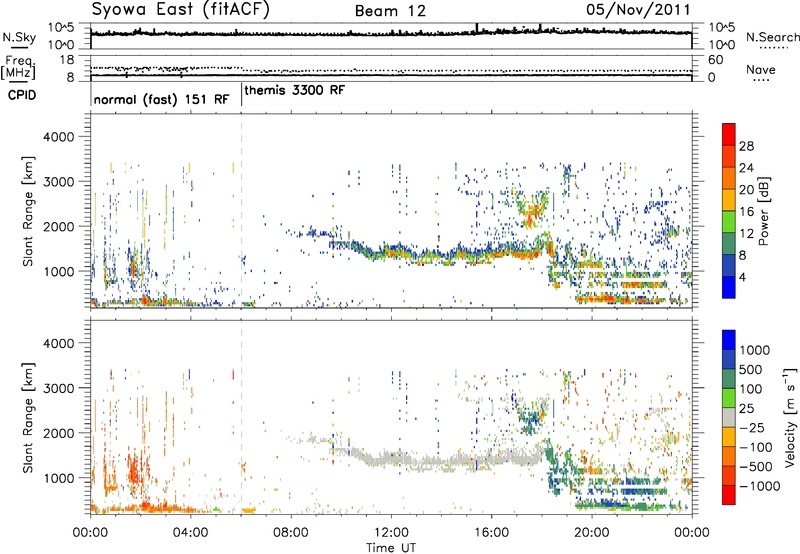The width and height of the screenshot is (800, 554).
Task: Click the "28" tick on Power colorbar
Action: (746, 146)
